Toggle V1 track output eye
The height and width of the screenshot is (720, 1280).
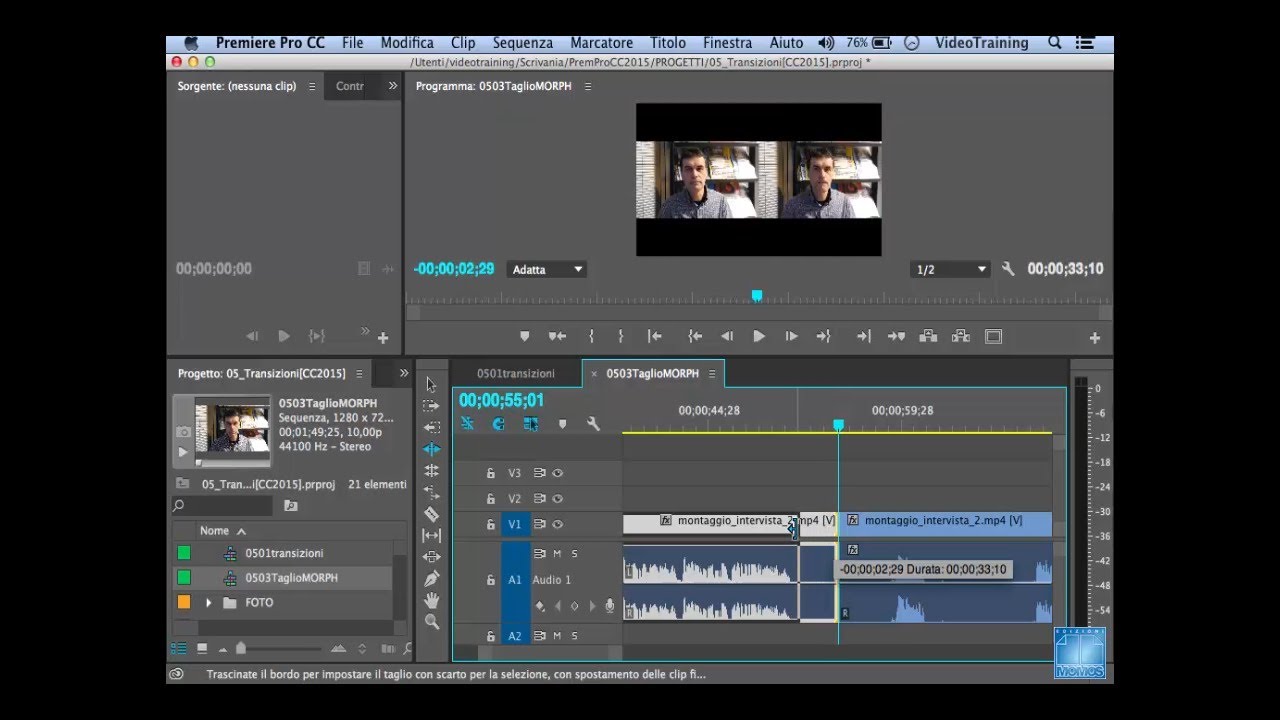coord(558,524)
